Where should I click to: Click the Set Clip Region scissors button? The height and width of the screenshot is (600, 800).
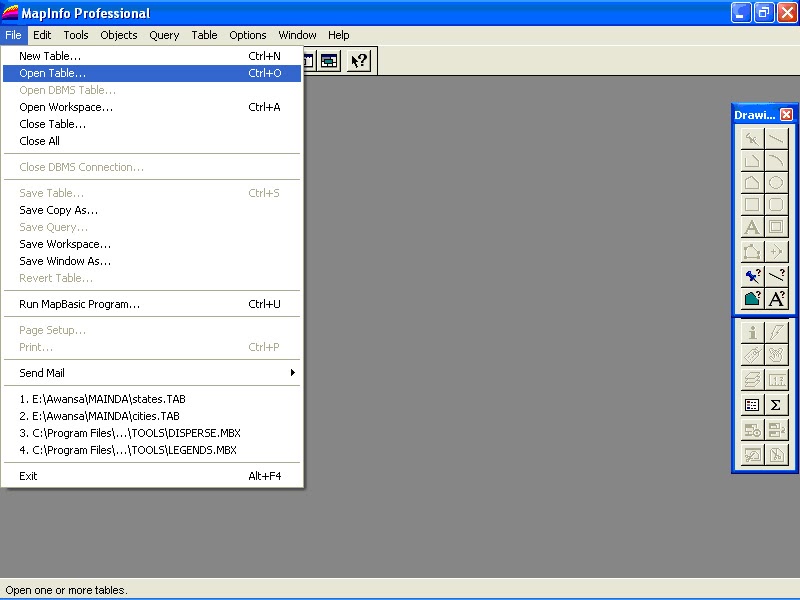[x=776, y=455]
